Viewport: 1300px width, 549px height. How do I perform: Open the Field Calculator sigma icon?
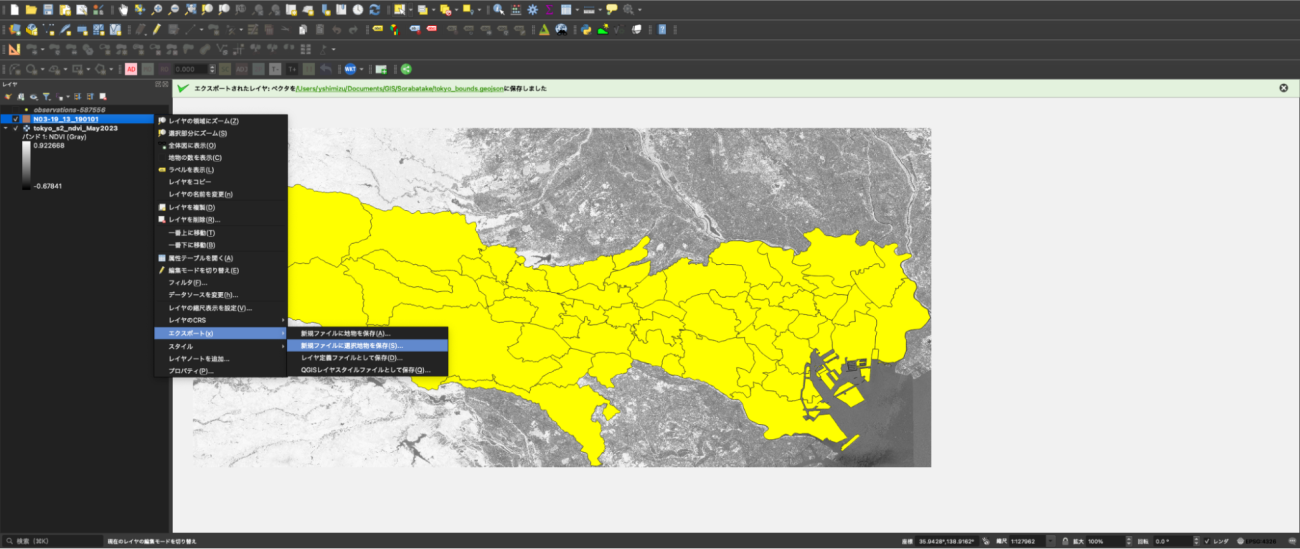click(x=548, y=9)
